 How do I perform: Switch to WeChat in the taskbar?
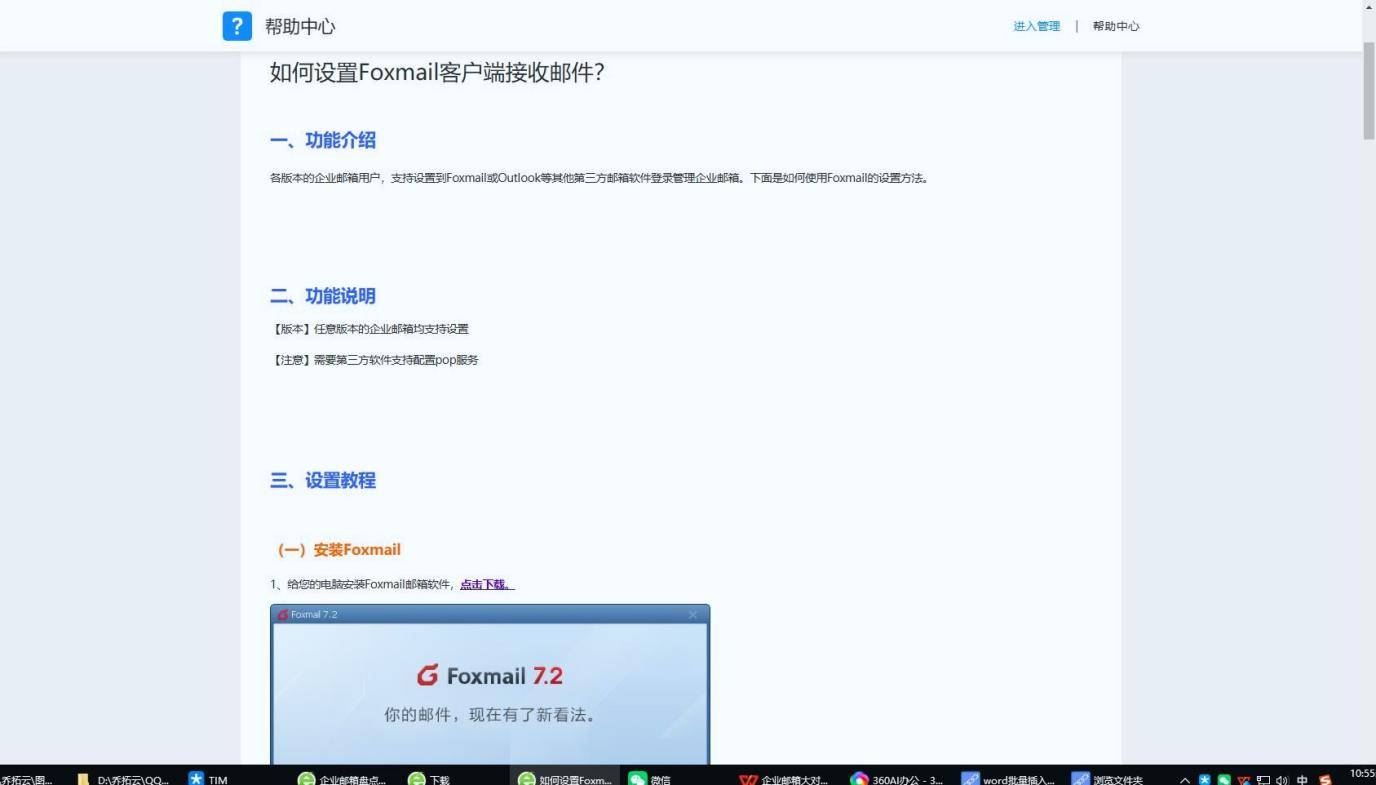pos(649,779)
